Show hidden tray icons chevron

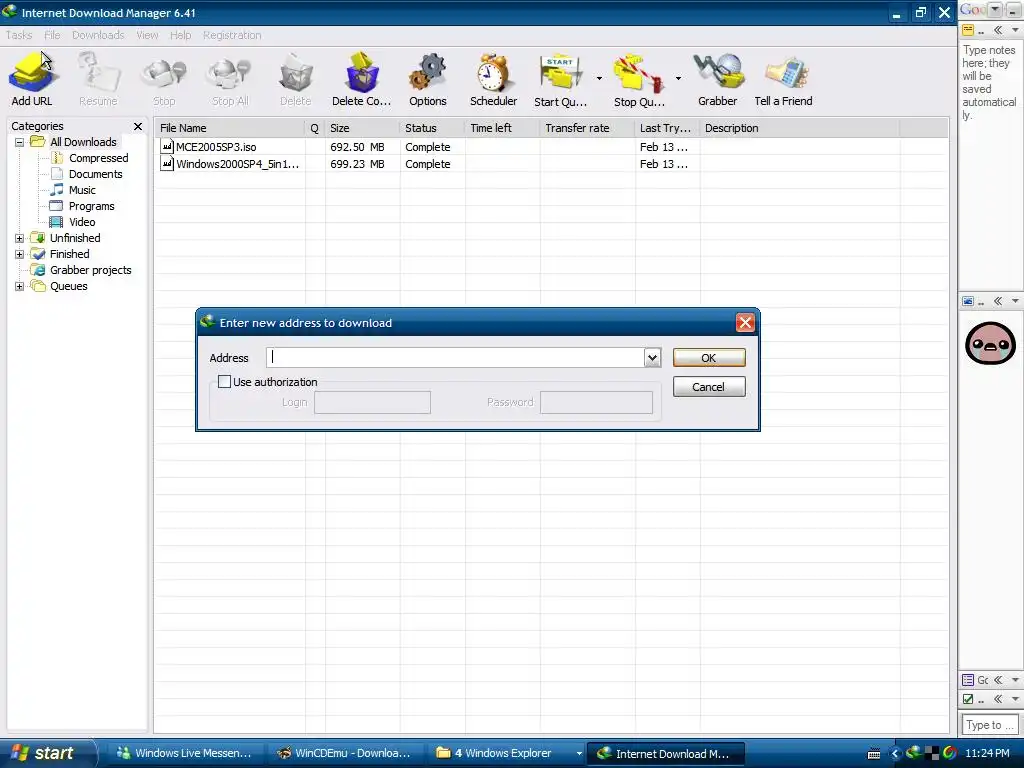coord(895,753)
